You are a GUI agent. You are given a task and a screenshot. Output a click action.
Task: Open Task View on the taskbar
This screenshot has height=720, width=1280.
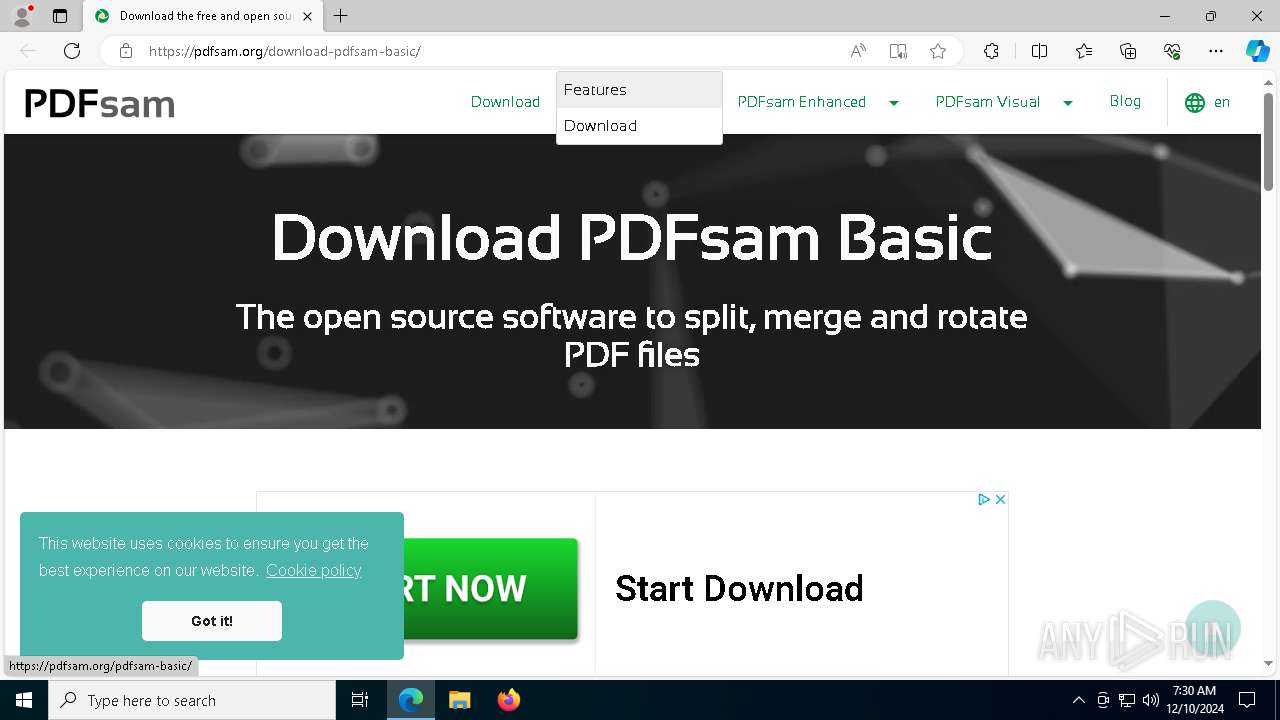tap(360, 700)
